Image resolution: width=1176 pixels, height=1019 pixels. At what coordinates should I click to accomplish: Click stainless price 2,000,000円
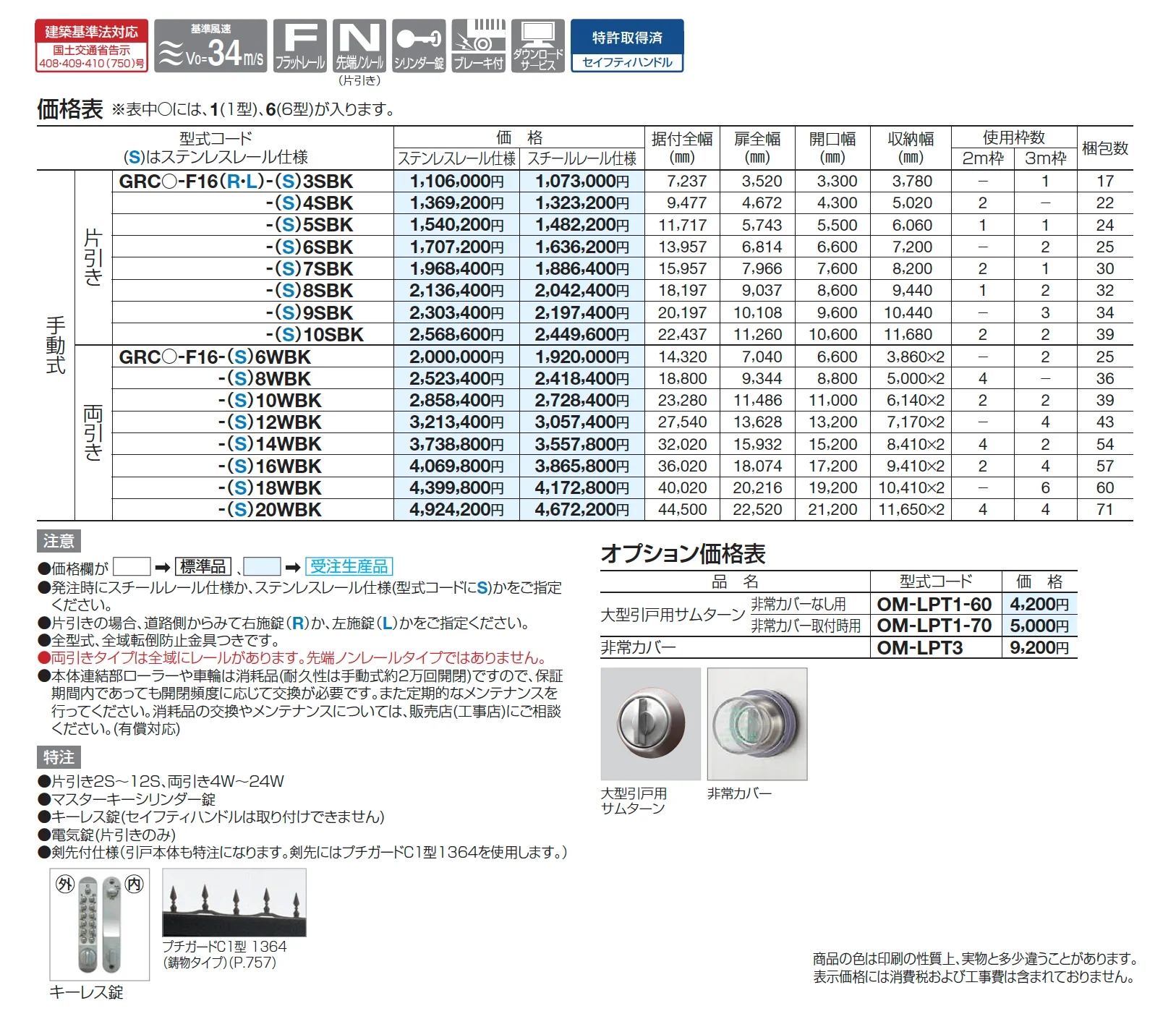pos(456,357)
